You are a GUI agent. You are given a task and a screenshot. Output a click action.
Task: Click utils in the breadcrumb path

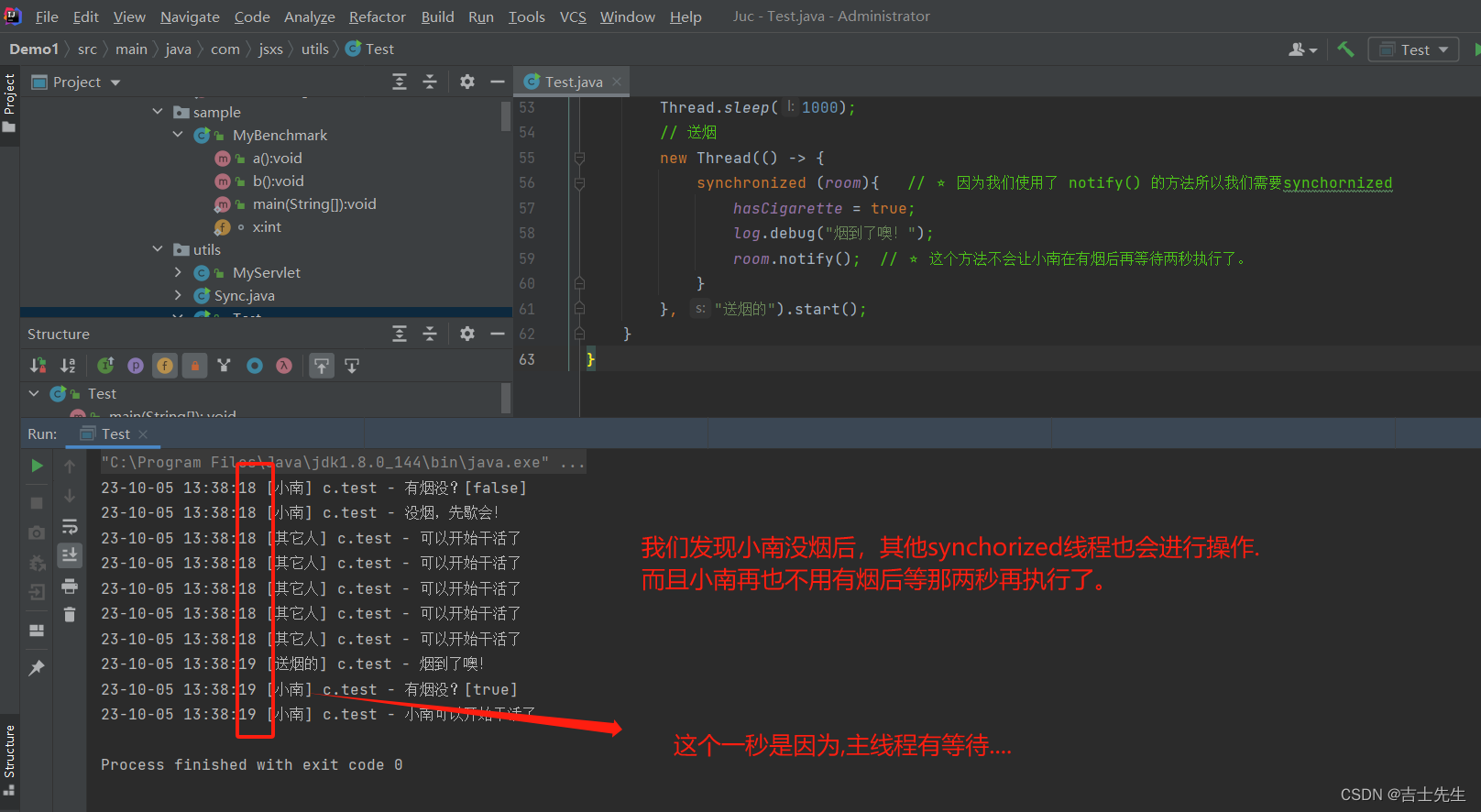click(x=314, y=49)
